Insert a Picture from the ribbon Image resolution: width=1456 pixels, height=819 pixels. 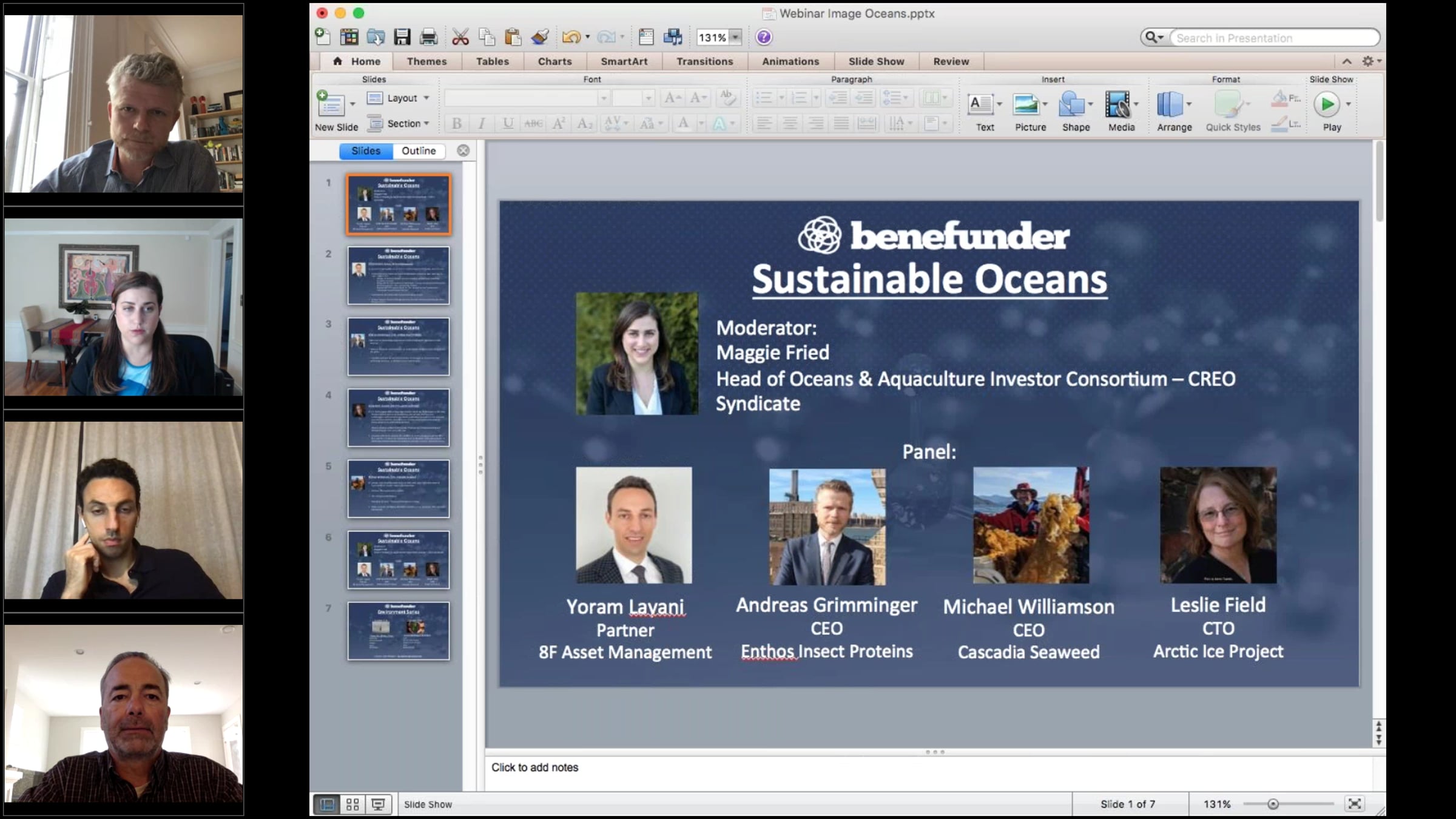click(x=1027, y=105)
